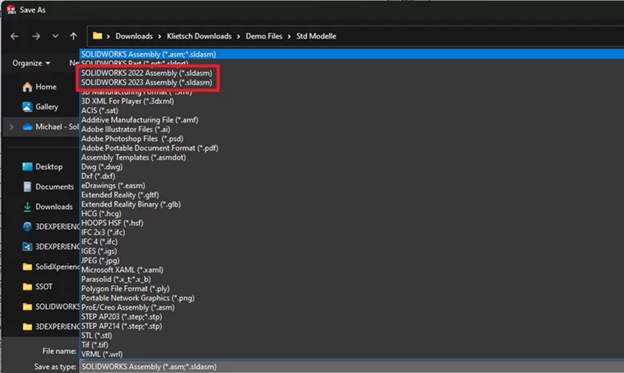Click the folder icon in address bar
Screen dimensions: 624x373
(97, 36)
